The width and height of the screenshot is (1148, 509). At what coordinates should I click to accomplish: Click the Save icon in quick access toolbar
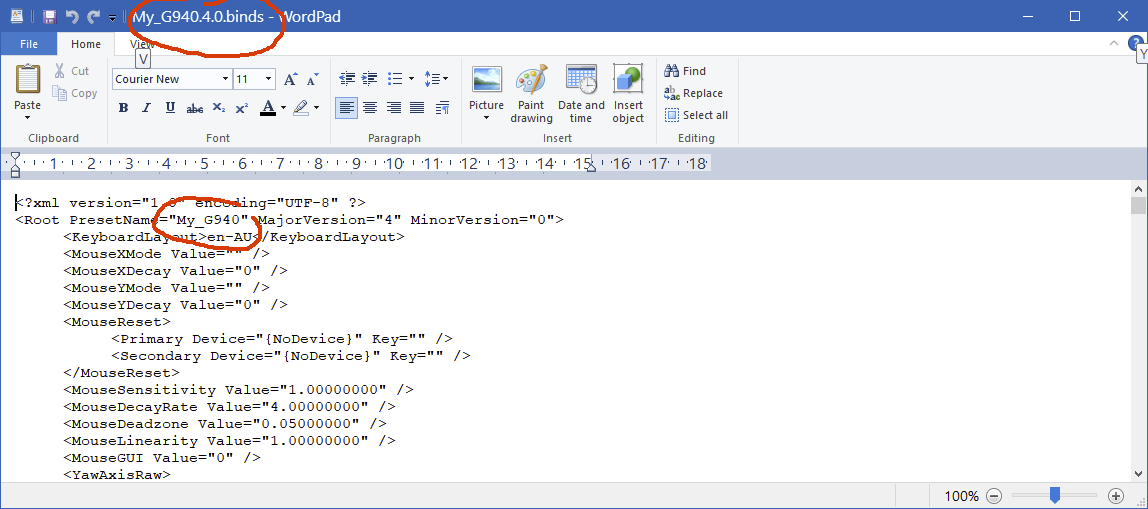tap(50, 16)
